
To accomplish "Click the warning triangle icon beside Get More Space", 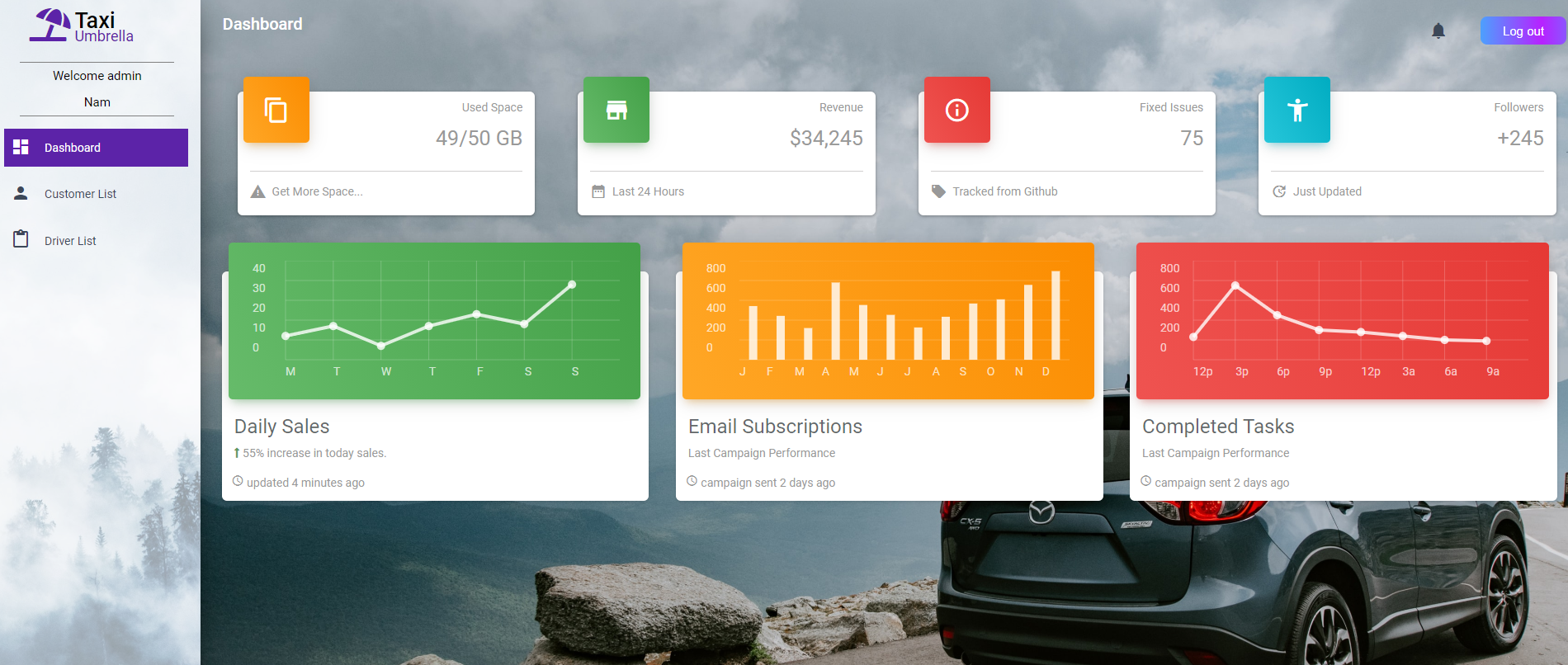I will pos(258,191).
